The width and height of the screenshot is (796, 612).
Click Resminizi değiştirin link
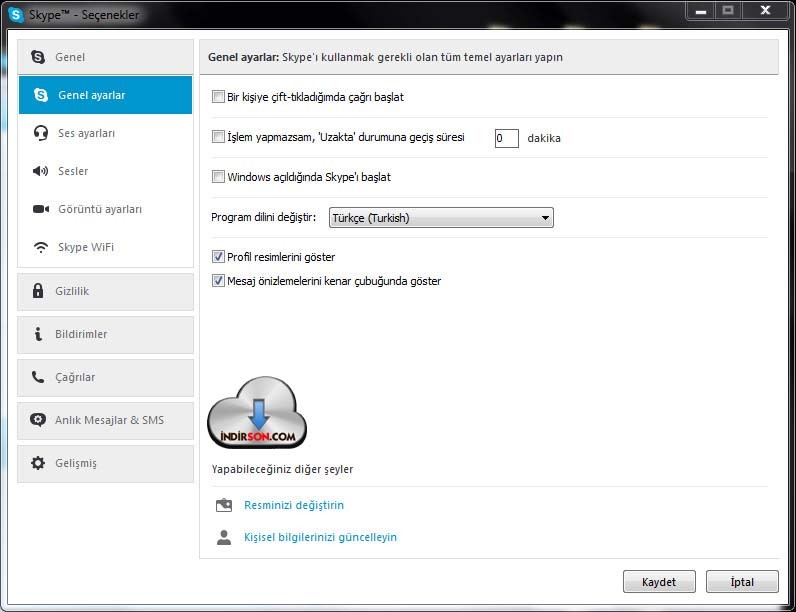(294, 505)
